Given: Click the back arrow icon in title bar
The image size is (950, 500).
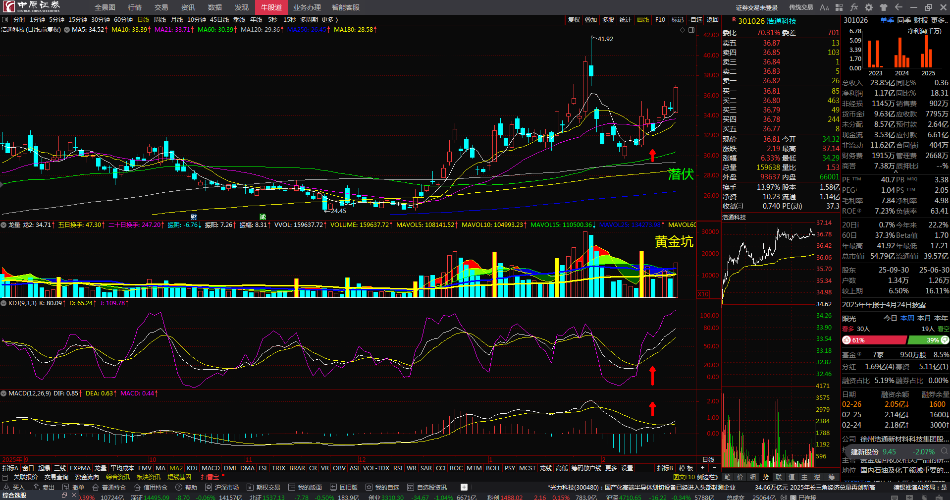Looking at the screenshot, I should coord(898,7).
